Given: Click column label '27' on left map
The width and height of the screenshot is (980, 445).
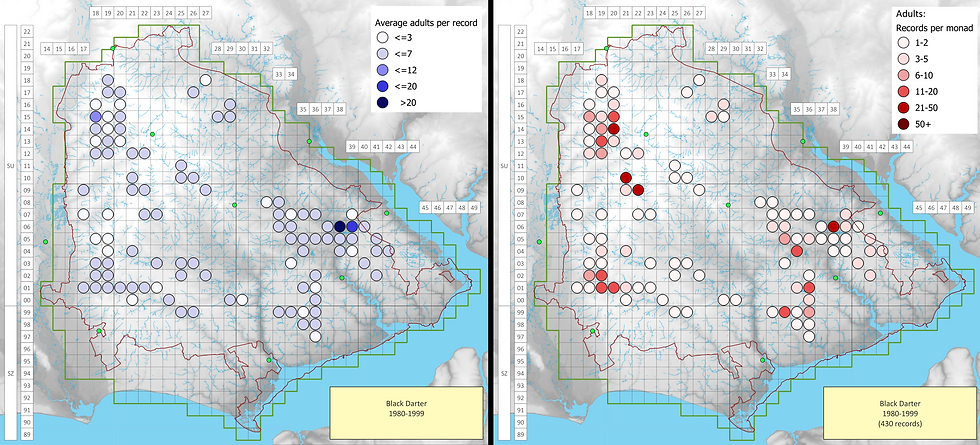Looking at the screenshot, I should tap(206, 12).
